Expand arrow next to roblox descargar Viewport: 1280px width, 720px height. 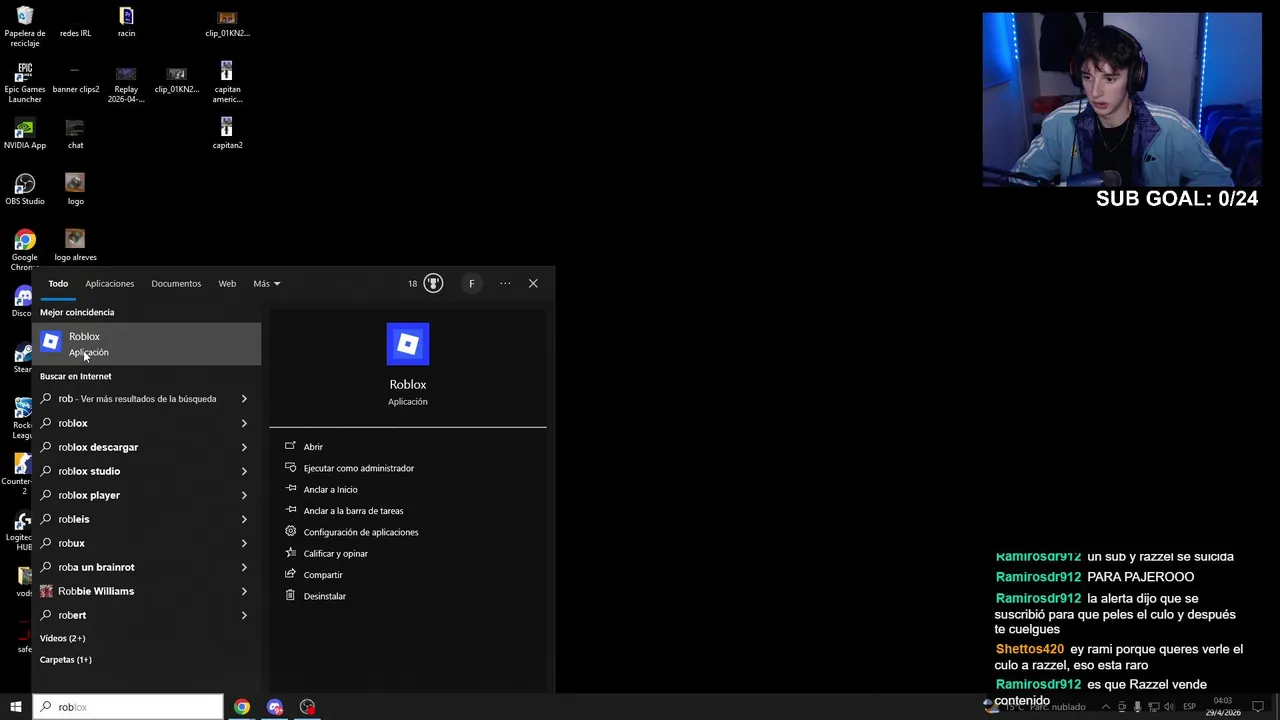point(244,447)
